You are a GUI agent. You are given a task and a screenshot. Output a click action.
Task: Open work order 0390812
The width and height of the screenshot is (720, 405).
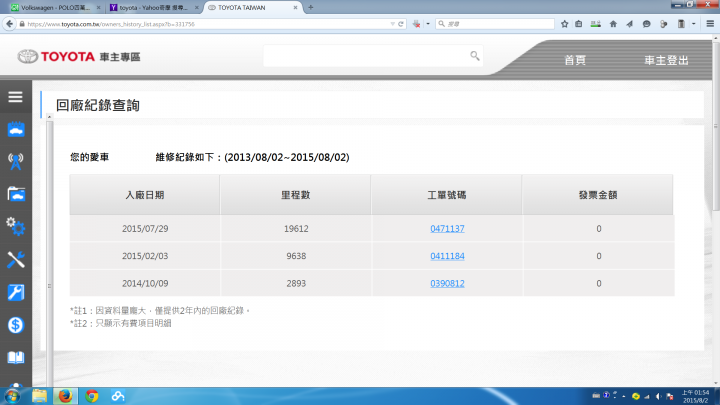pos(447,284)
